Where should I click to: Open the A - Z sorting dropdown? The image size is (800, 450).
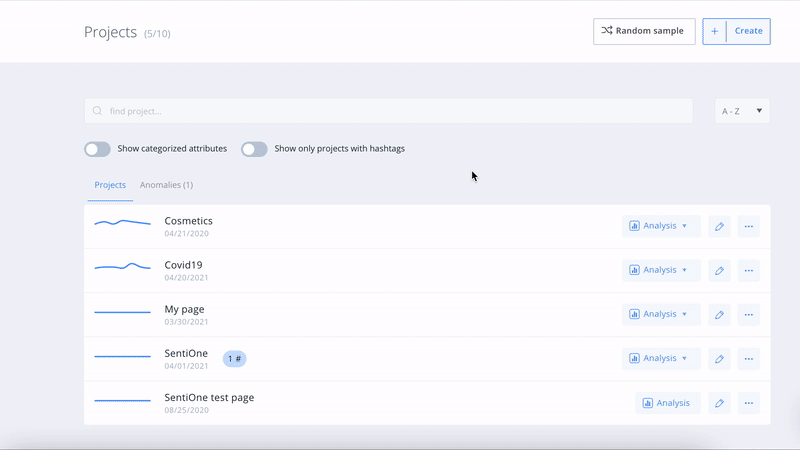742,111
